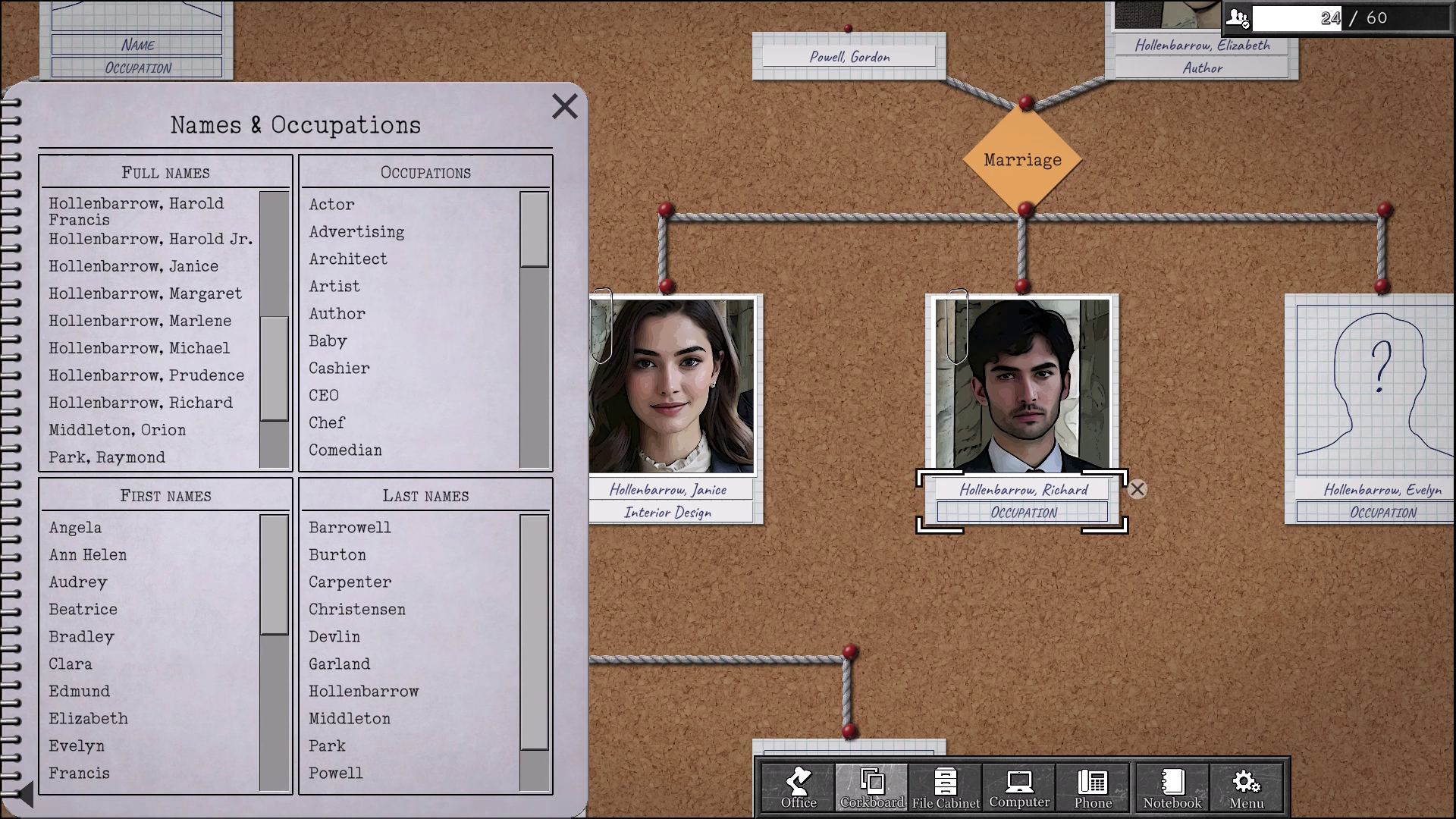Clear Richard Hollenbarrow's name entry
Viewport: 1456px width, 819px height.
(x=1137, y=489)
